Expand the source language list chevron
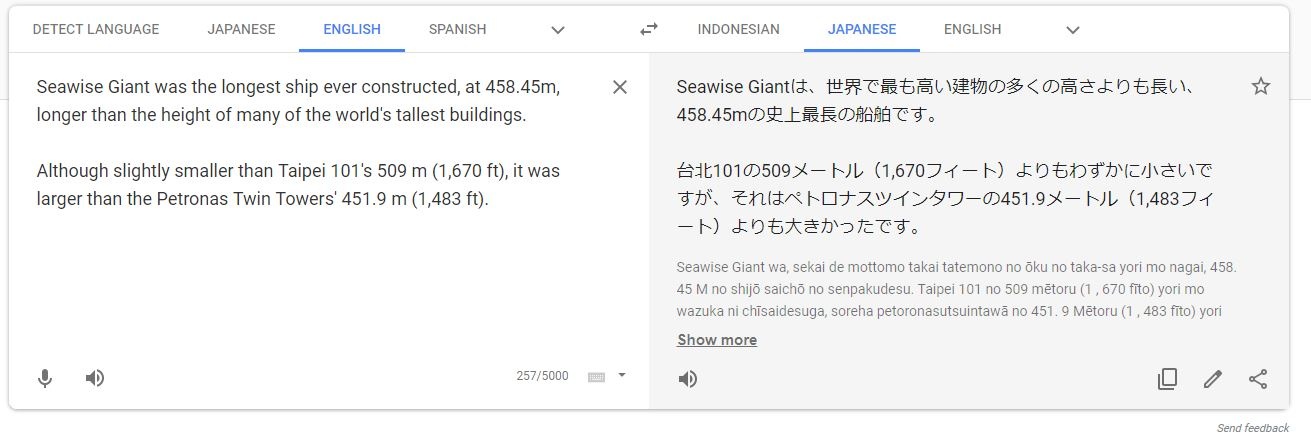The height and width of the screenshot is (447, 1311). [x=558, y=30]
